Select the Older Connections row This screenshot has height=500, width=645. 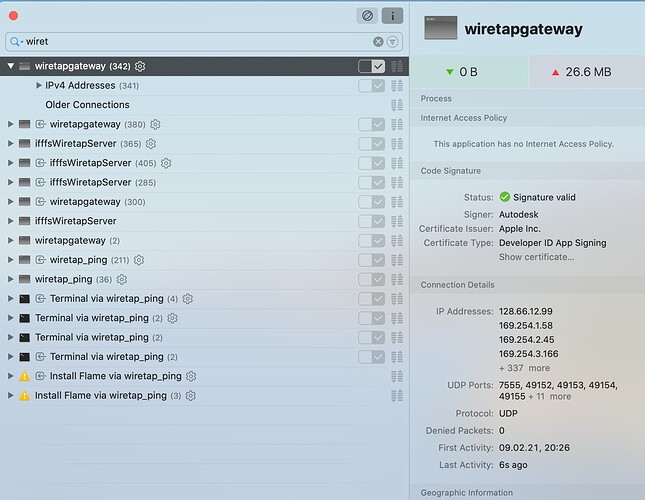point(204,105)
